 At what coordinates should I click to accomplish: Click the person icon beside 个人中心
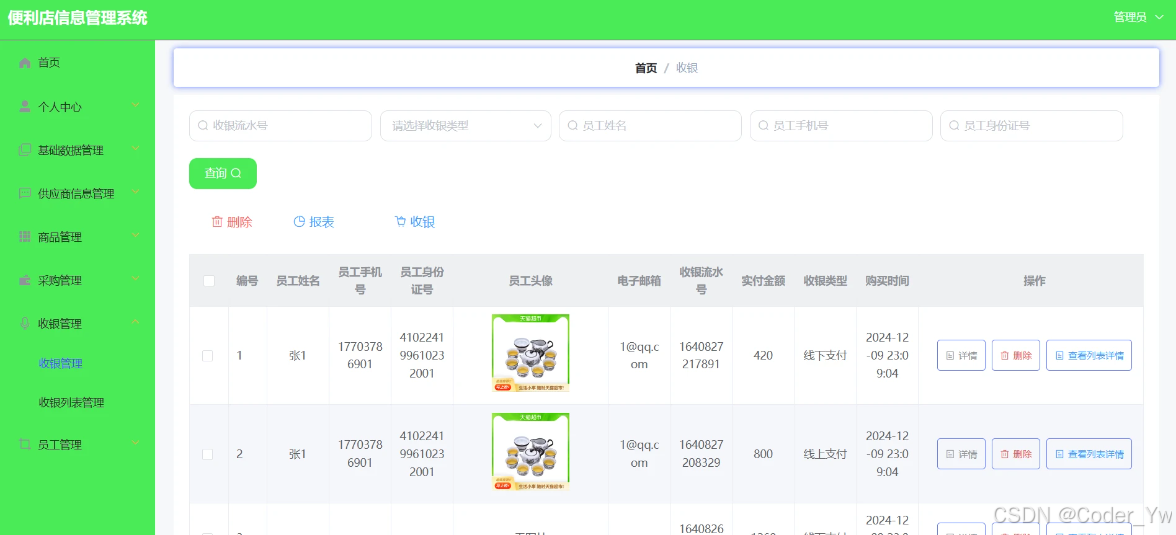pos(25,107)
